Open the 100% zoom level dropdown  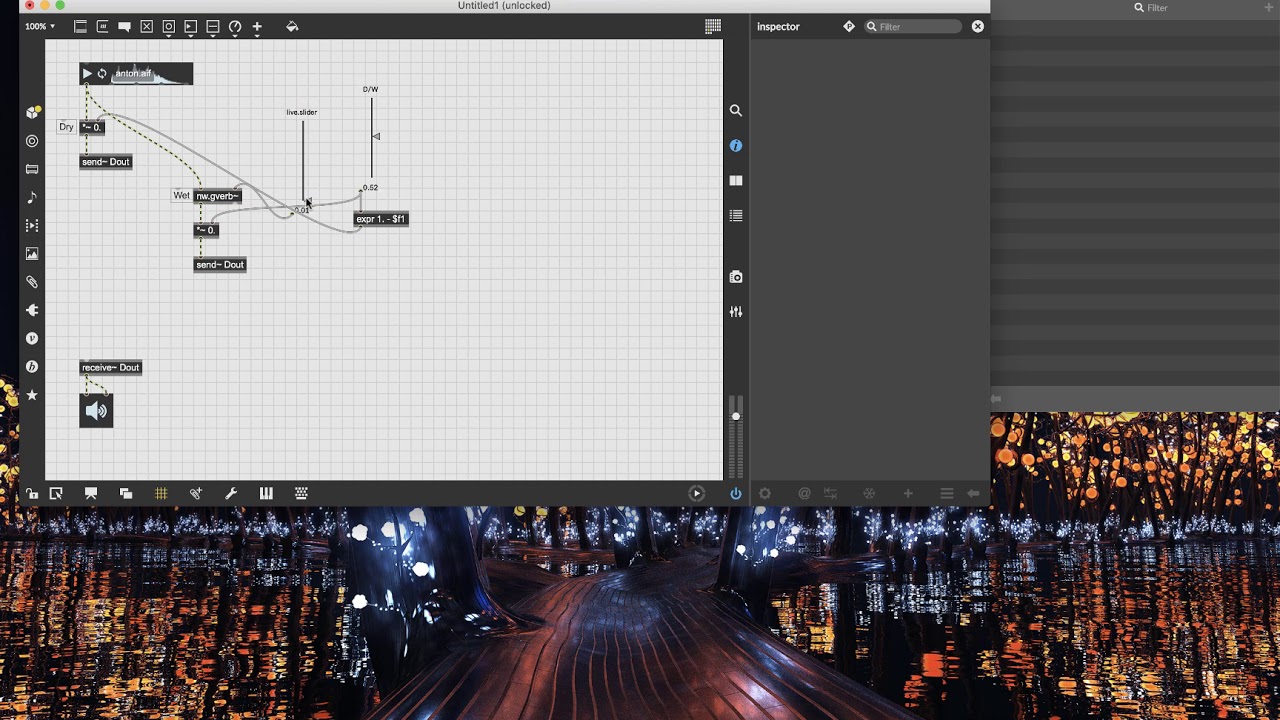click(x=40, y=26)
